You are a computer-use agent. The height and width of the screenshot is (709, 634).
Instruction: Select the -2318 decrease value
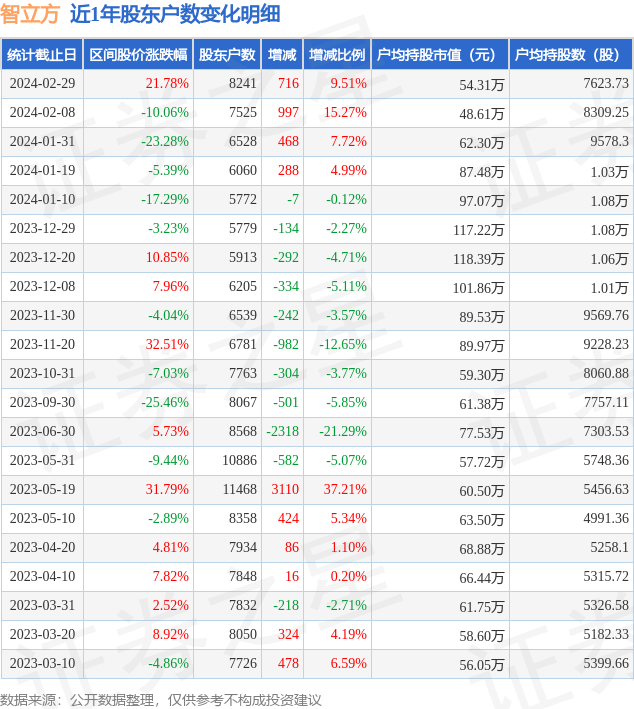[x=282, y=432]
